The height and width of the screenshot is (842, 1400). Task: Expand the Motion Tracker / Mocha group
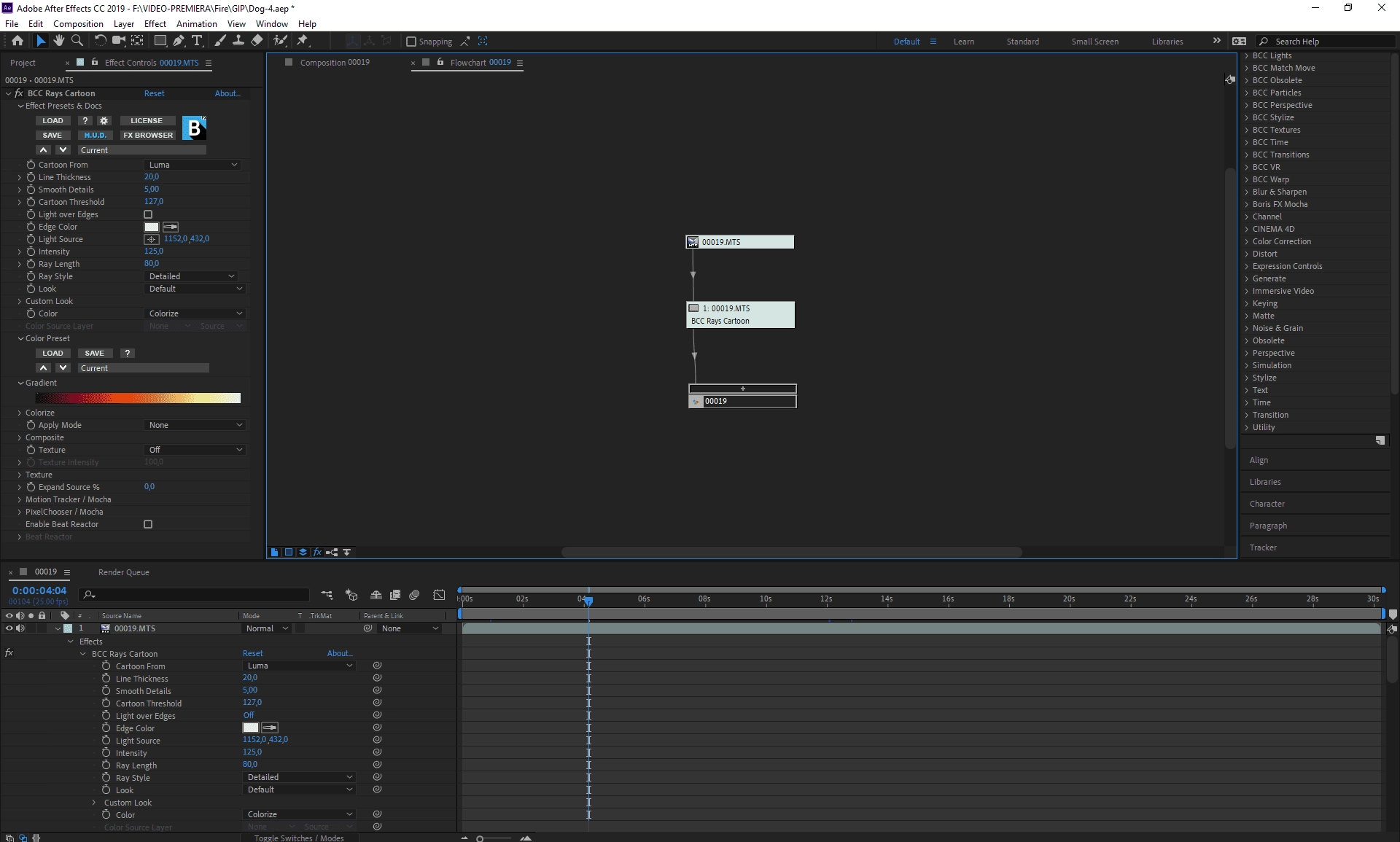(x=20, y=499)
